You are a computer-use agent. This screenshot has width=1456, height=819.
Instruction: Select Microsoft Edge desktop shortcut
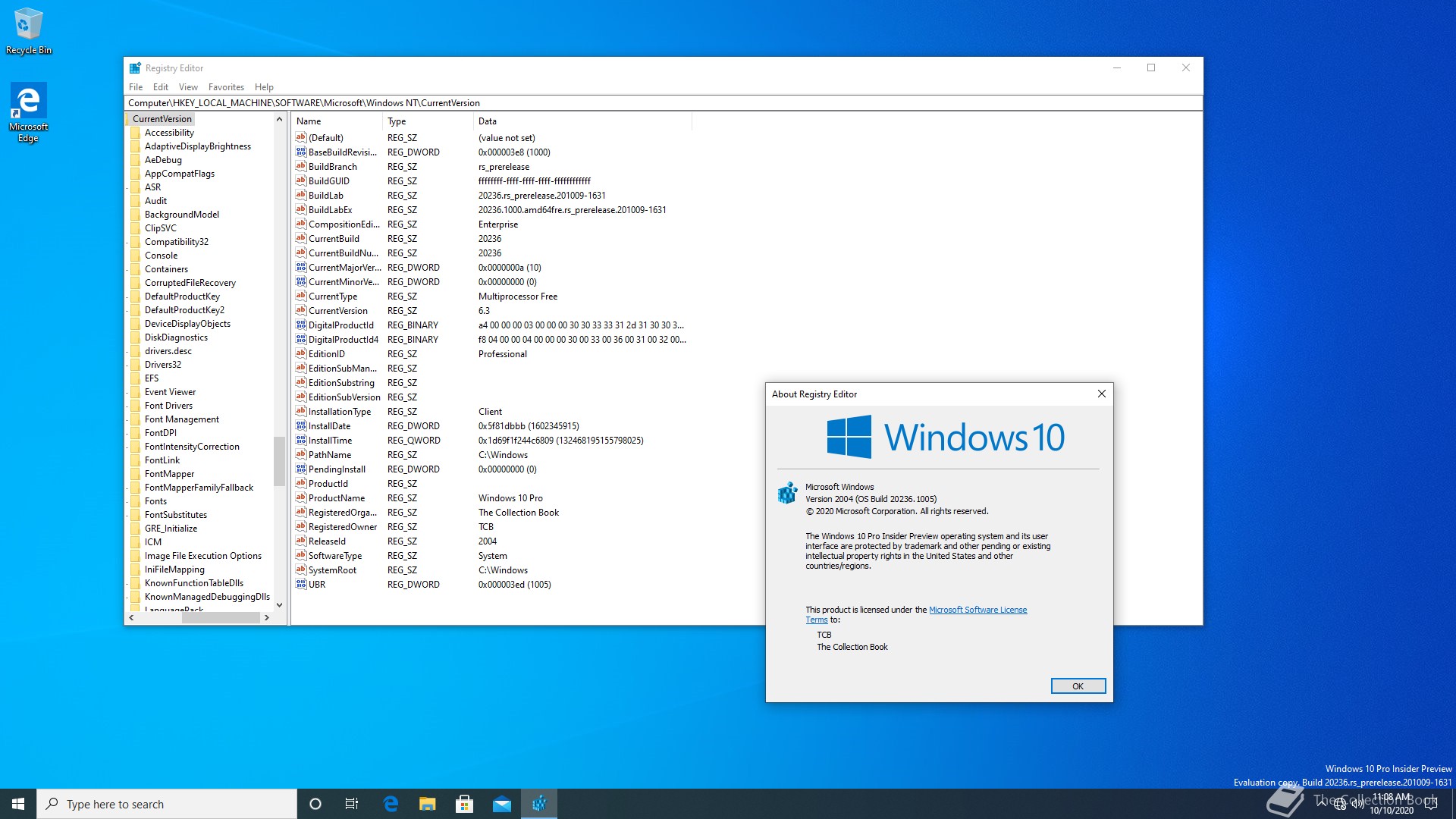pos(28,112)
